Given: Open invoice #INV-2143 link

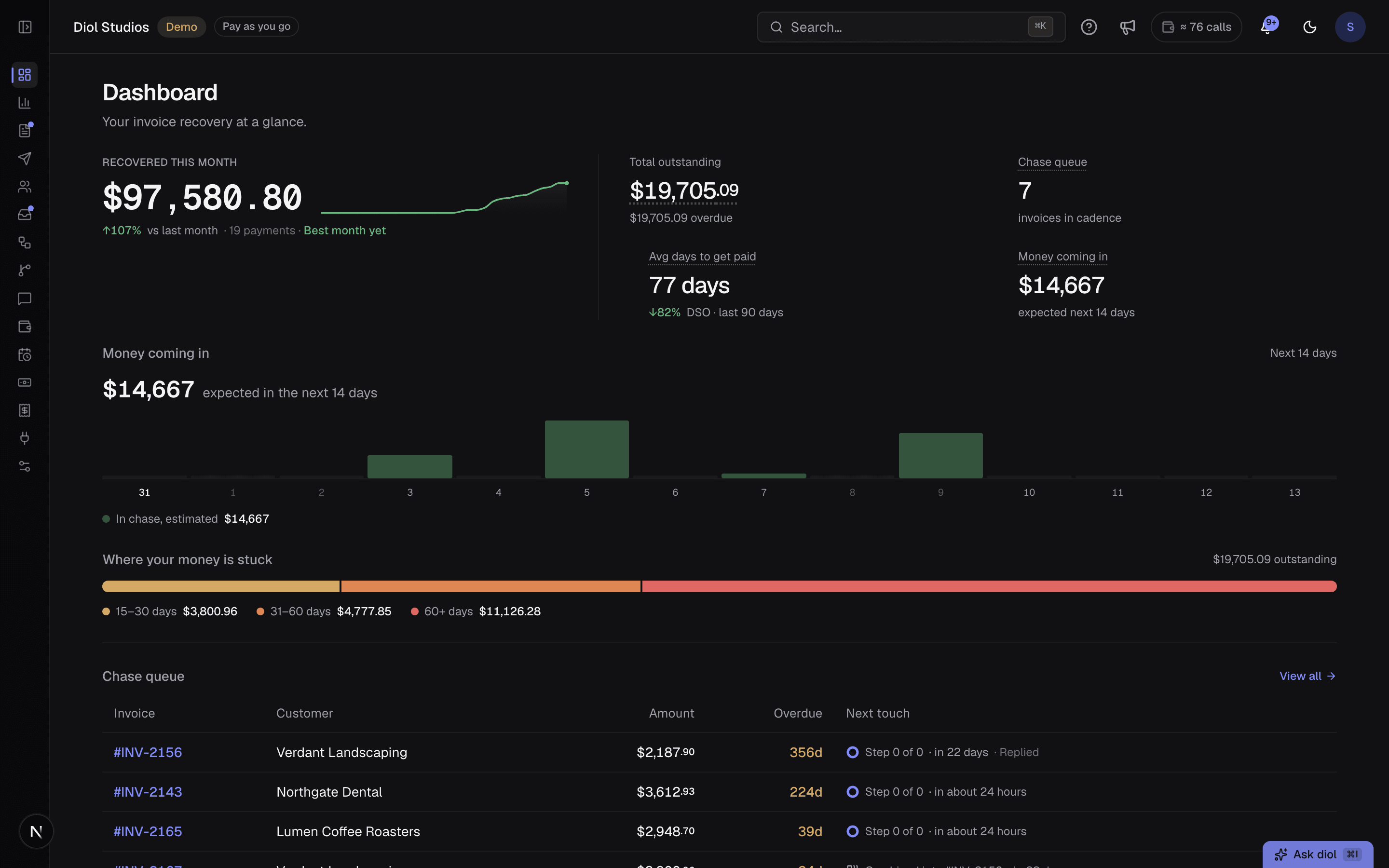Looking at the screenshot, I should pyautogui.click(x=148, y=792).
